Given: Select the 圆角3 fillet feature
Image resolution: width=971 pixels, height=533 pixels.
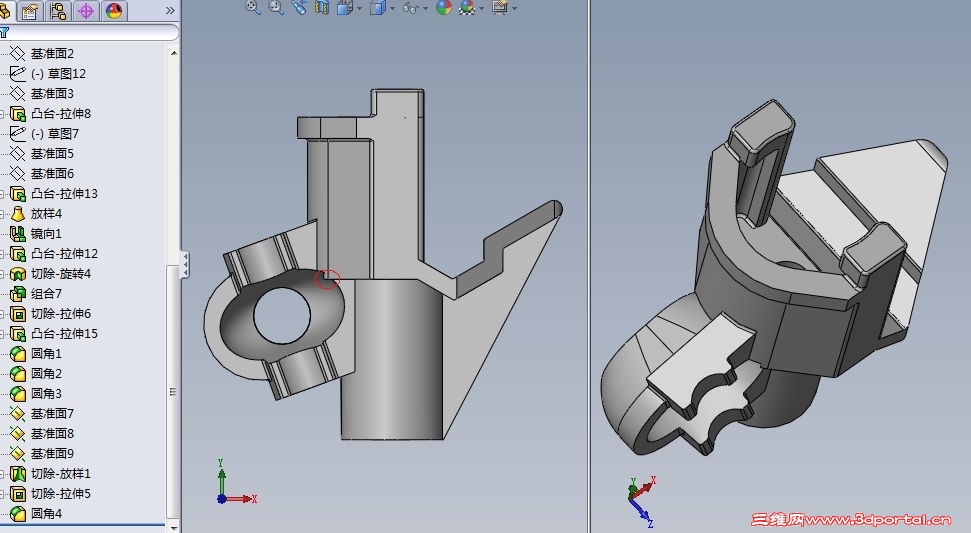Looking at the screenshot, I should pos(46,394).
